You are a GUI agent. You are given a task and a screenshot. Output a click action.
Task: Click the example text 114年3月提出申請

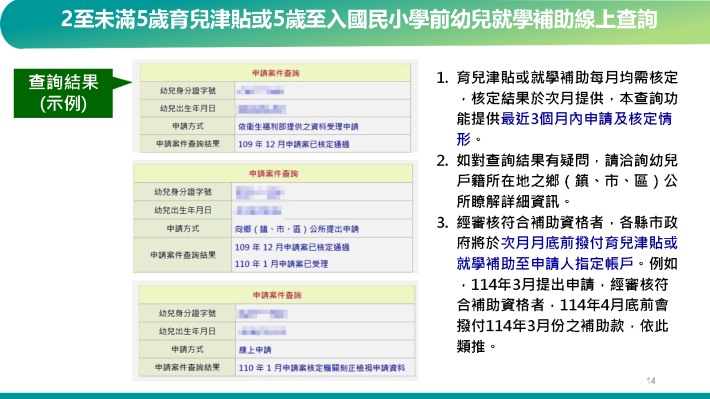[532, 284]
